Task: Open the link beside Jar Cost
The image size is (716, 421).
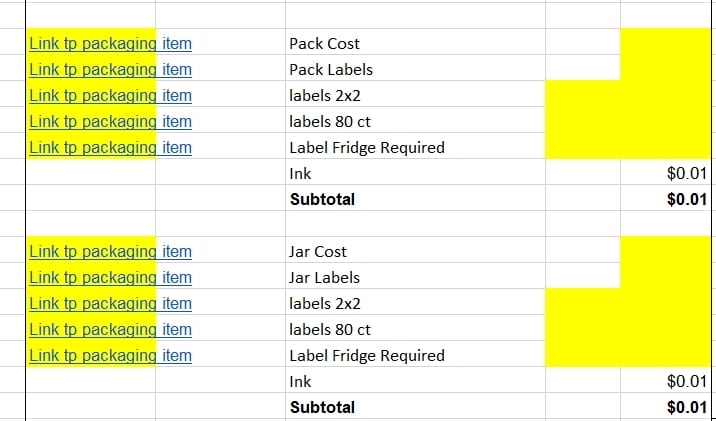Action: pyautogui.click(x=111, y=252)
